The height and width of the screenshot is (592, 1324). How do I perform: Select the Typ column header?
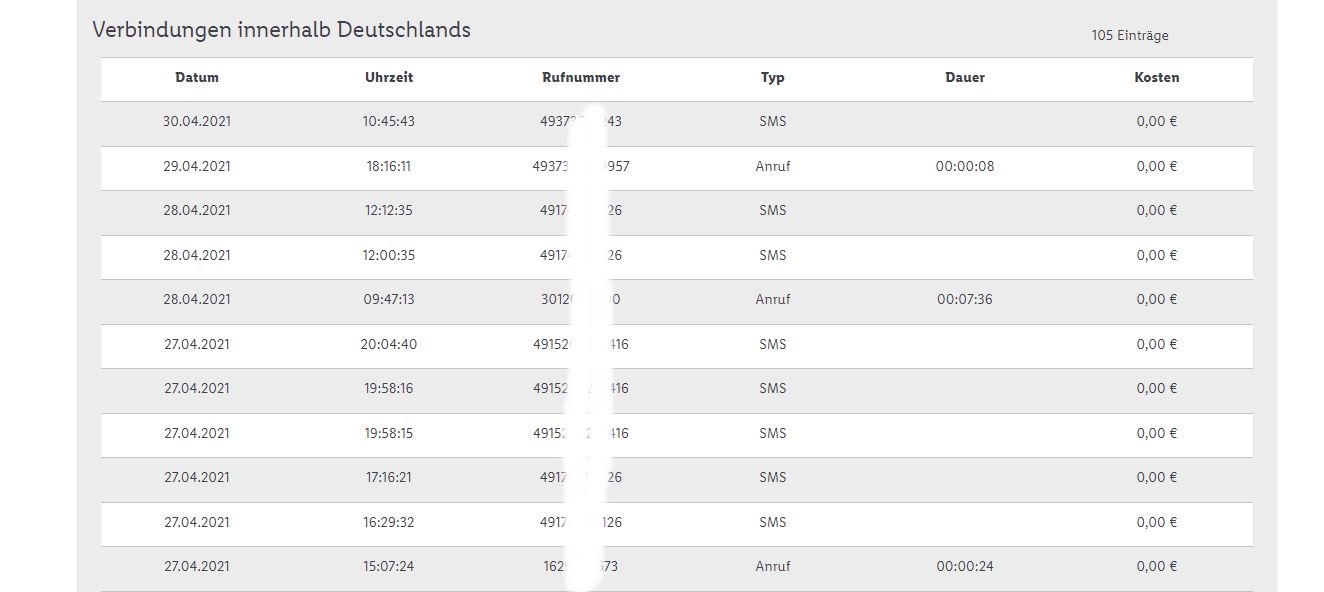point(773,78)
